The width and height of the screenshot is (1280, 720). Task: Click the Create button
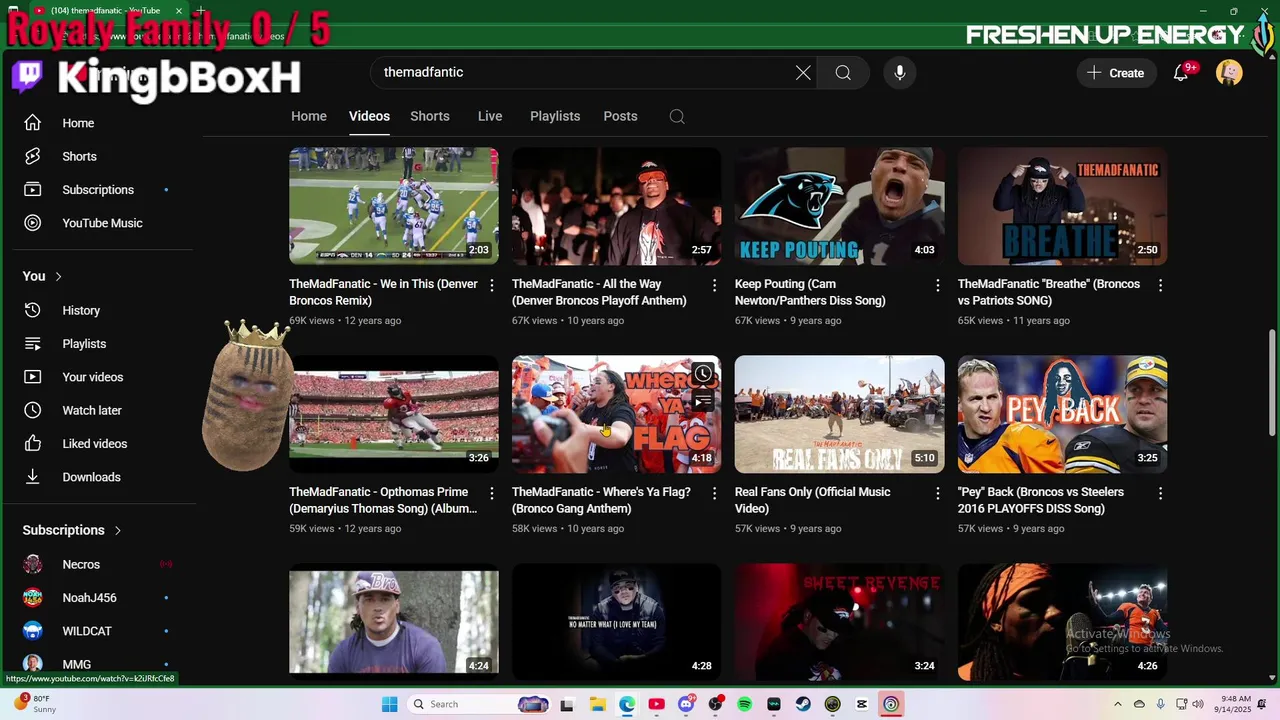(x=1116, y=73)
